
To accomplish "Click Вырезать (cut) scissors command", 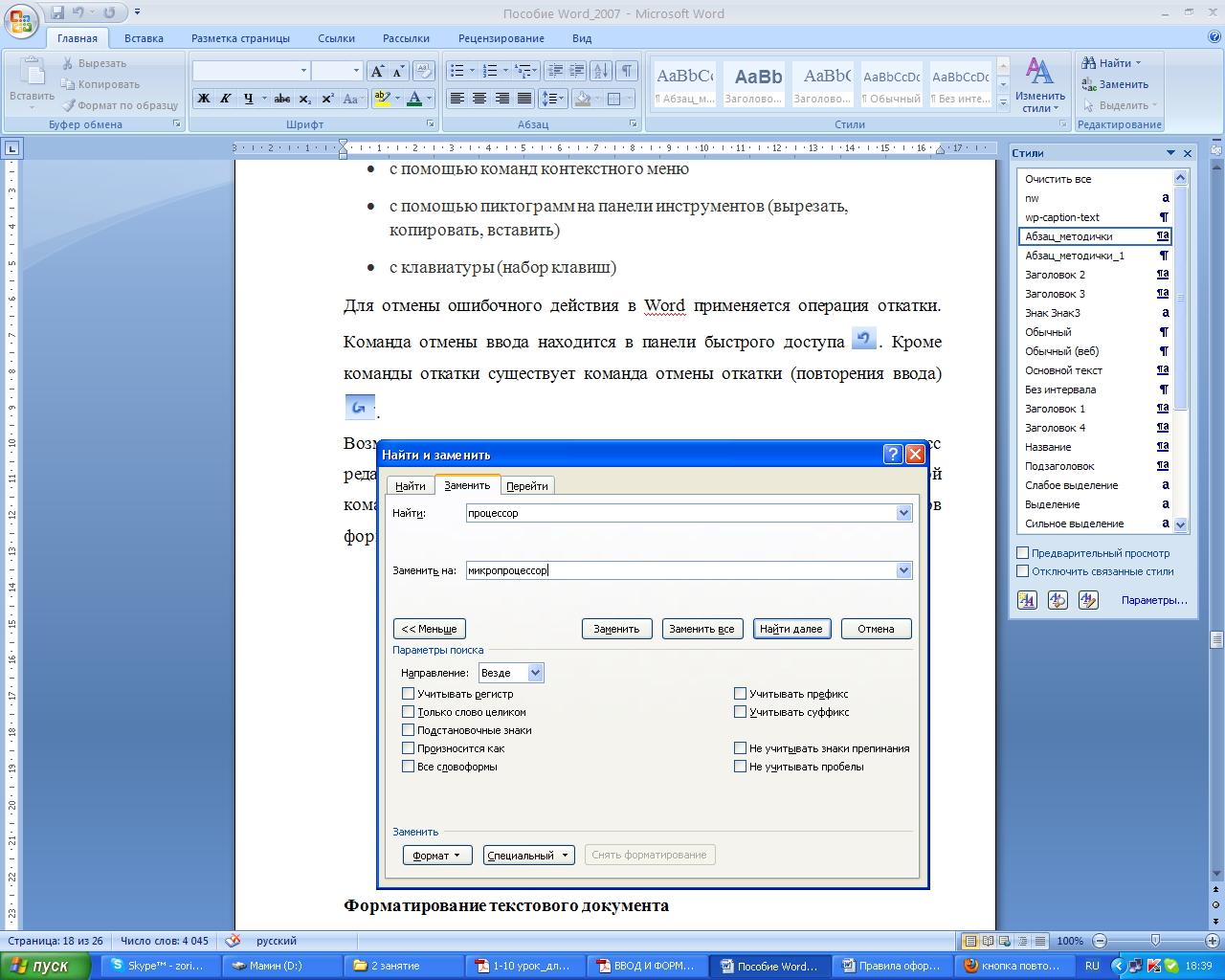I will [94, 63].
